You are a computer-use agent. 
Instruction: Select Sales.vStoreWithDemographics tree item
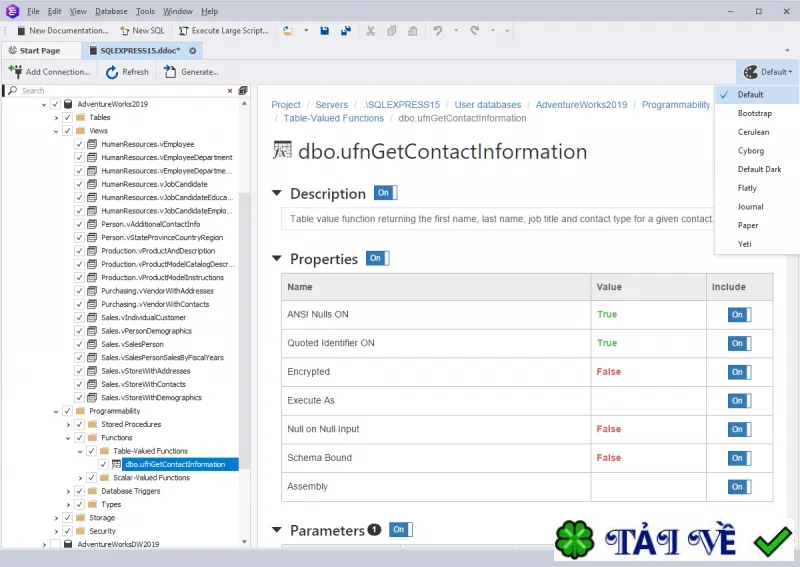pos(151,398)
